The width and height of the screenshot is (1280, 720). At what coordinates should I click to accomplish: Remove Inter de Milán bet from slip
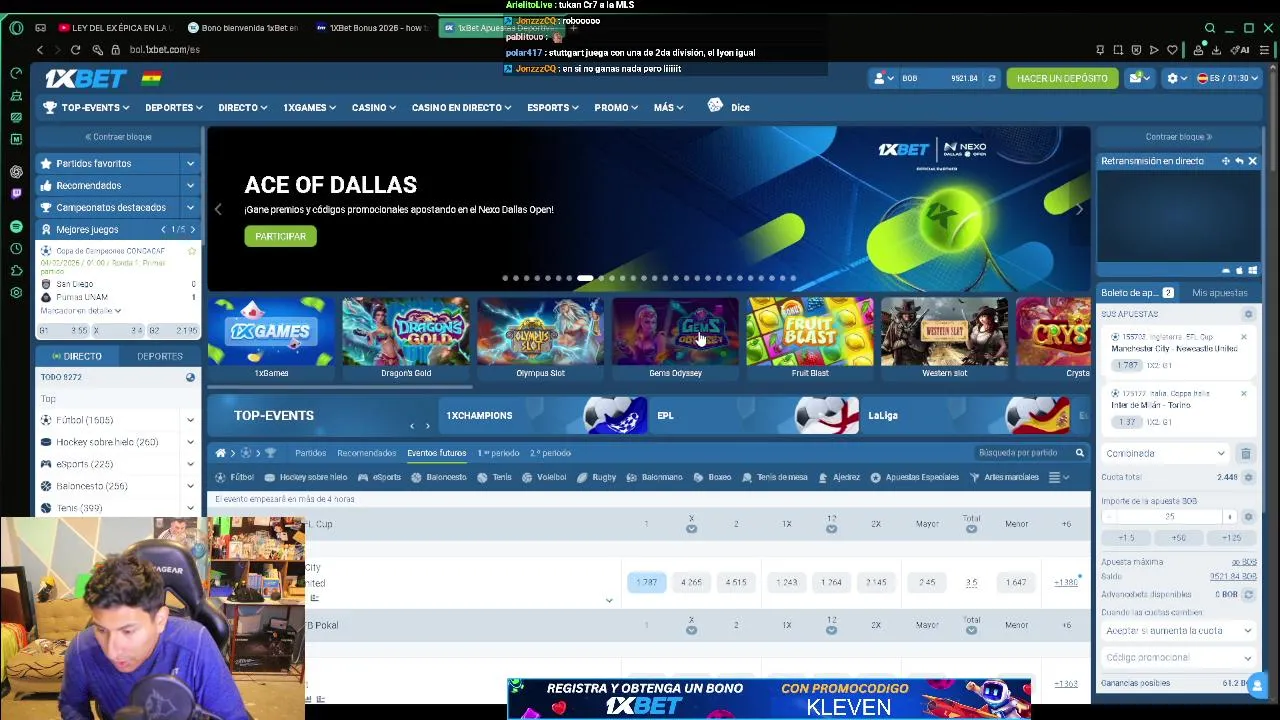pos(1244,393)
